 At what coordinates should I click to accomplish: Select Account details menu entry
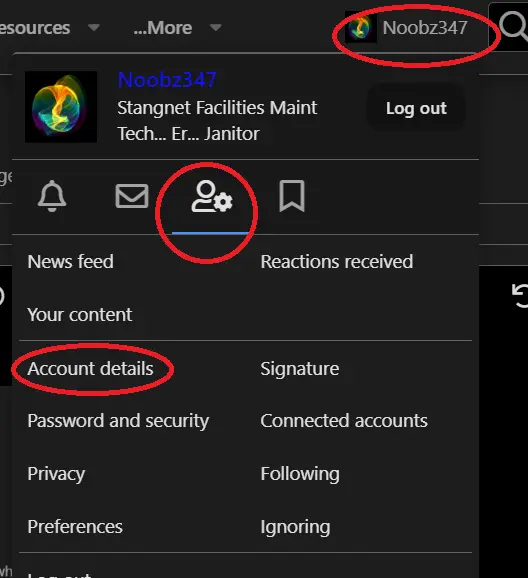pyautogui.click(x=90, y=369)
